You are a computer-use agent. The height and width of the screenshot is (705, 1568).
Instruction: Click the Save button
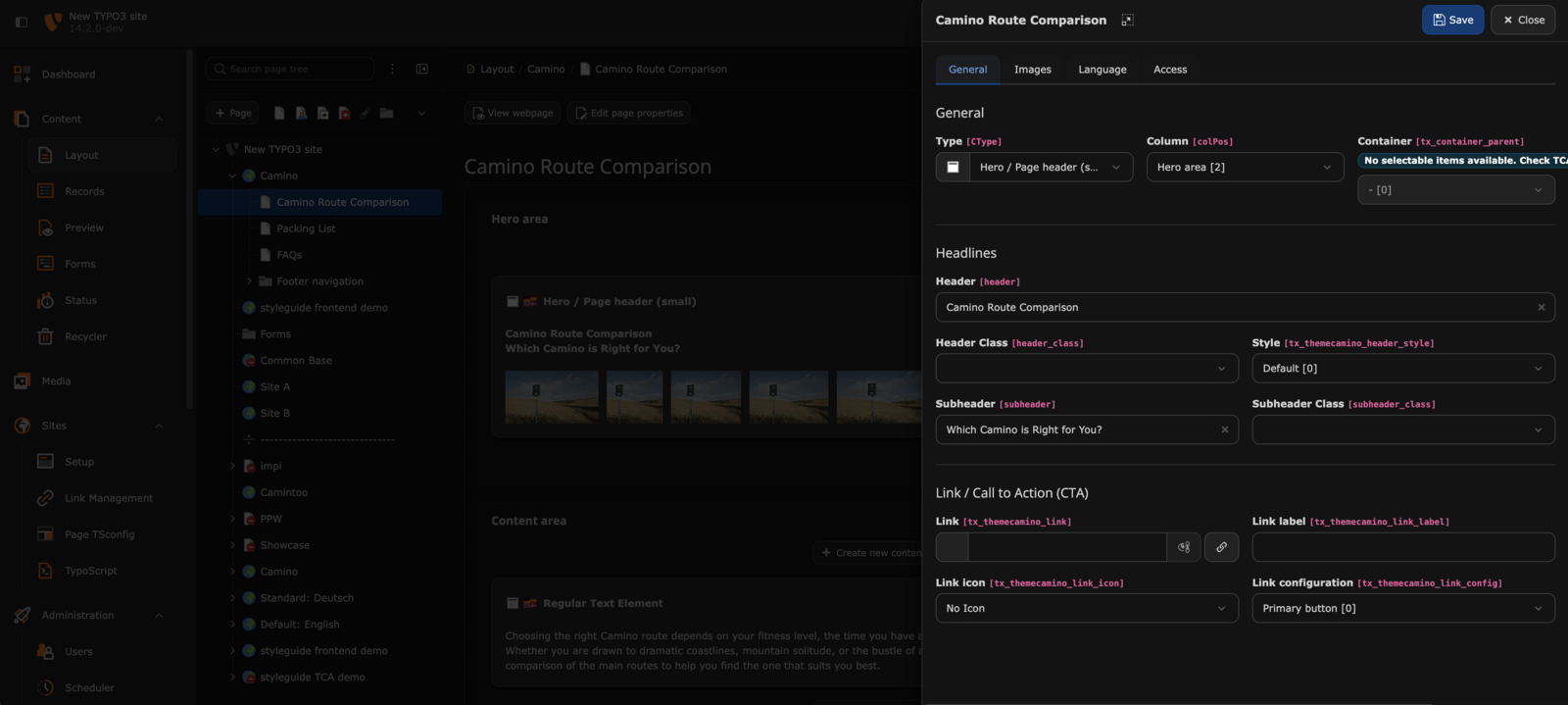[1451, 20]
